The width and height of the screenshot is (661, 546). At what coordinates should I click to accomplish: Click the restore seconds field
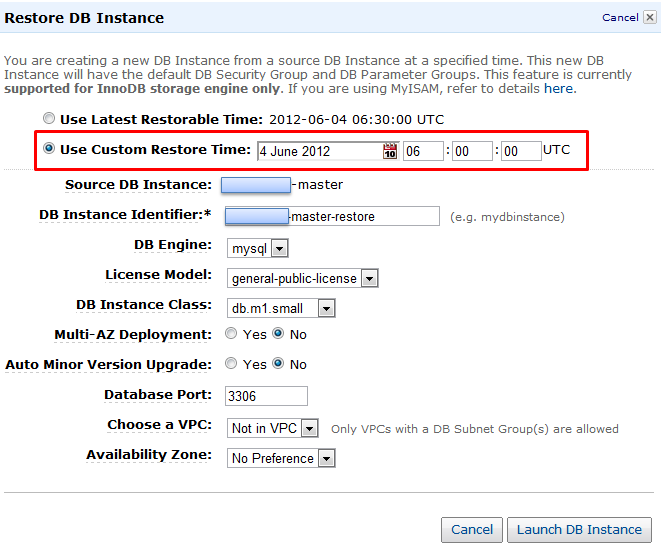[521, 151]
